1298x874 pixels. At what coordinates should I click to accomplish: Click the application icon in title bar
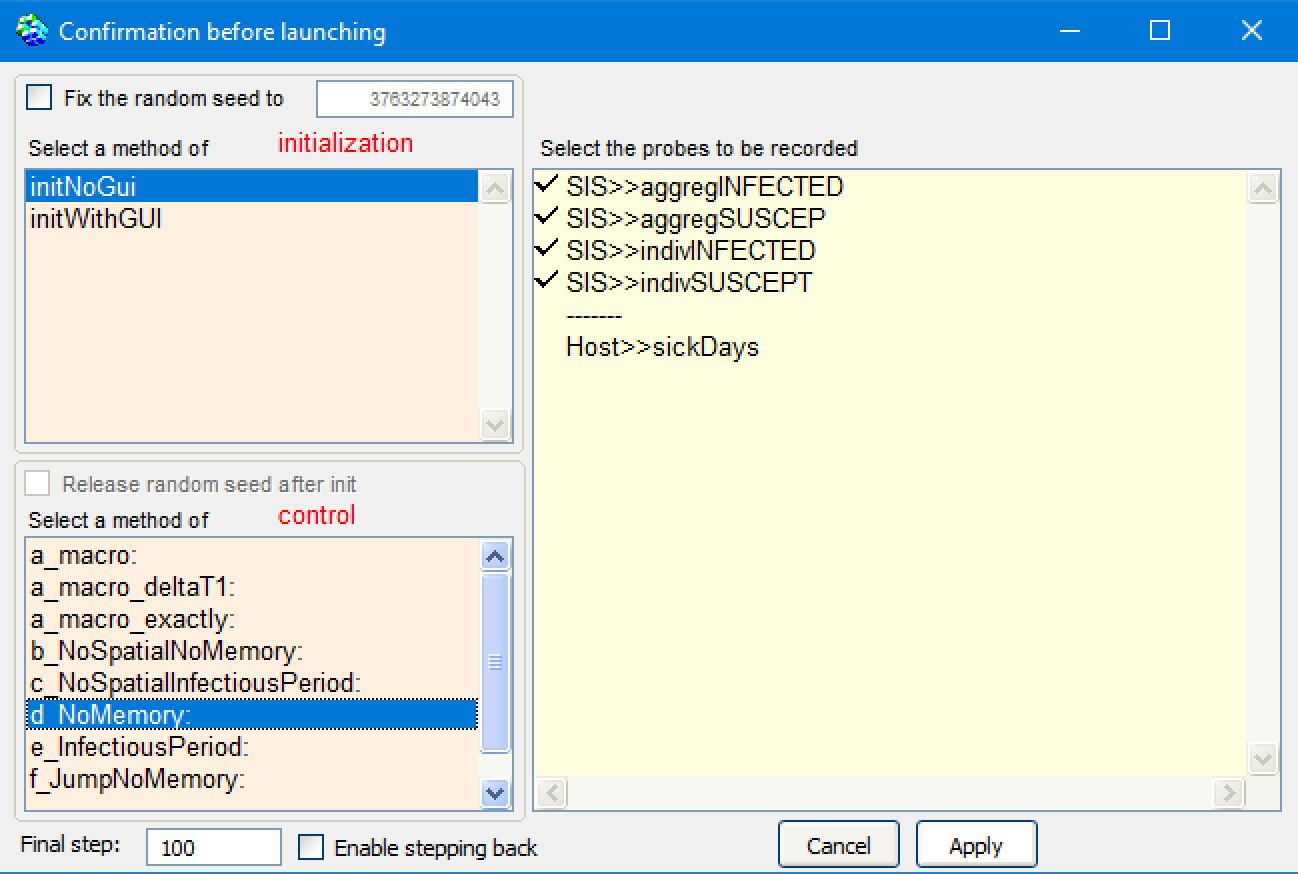[32, 31]
